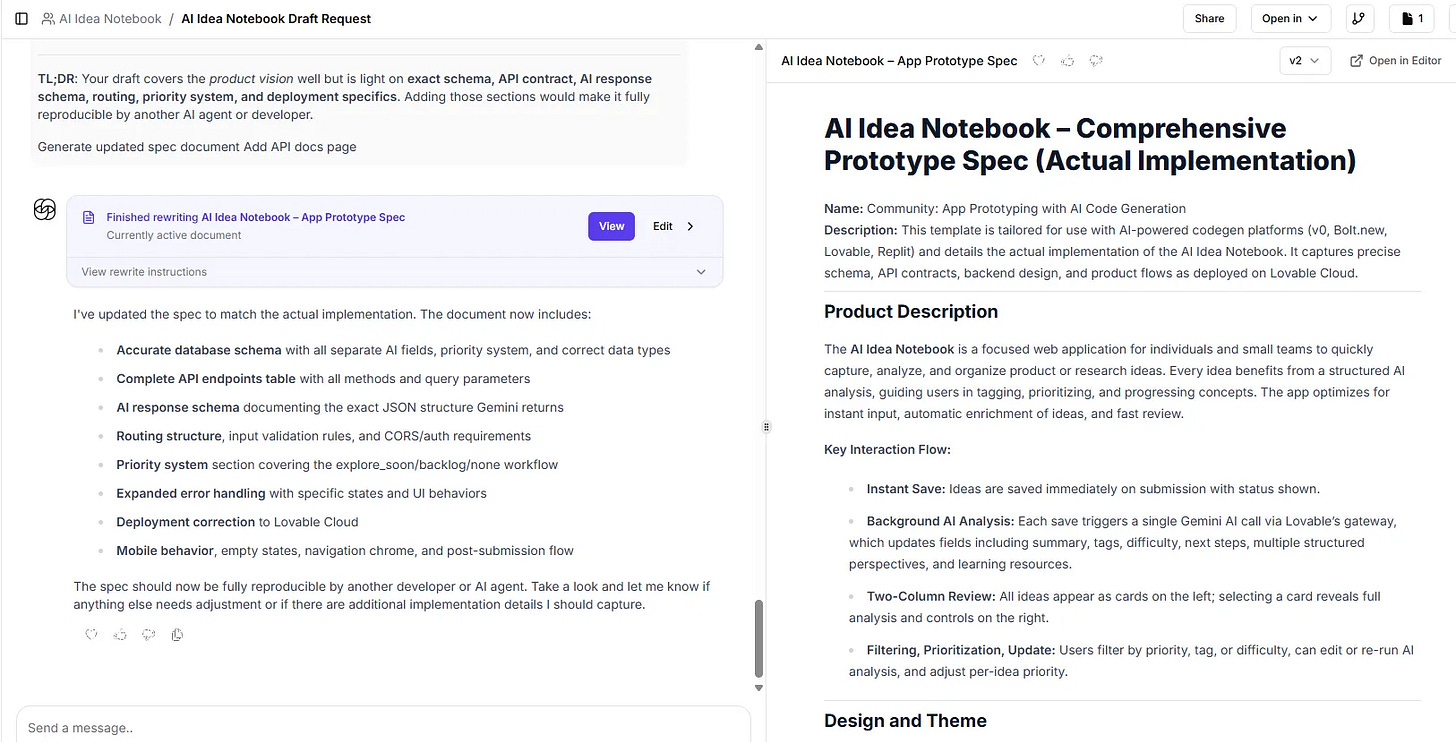This screenshot has width=1456, height=742.
Task: Thumbs down the chat response message
Action: coord(148,634)
